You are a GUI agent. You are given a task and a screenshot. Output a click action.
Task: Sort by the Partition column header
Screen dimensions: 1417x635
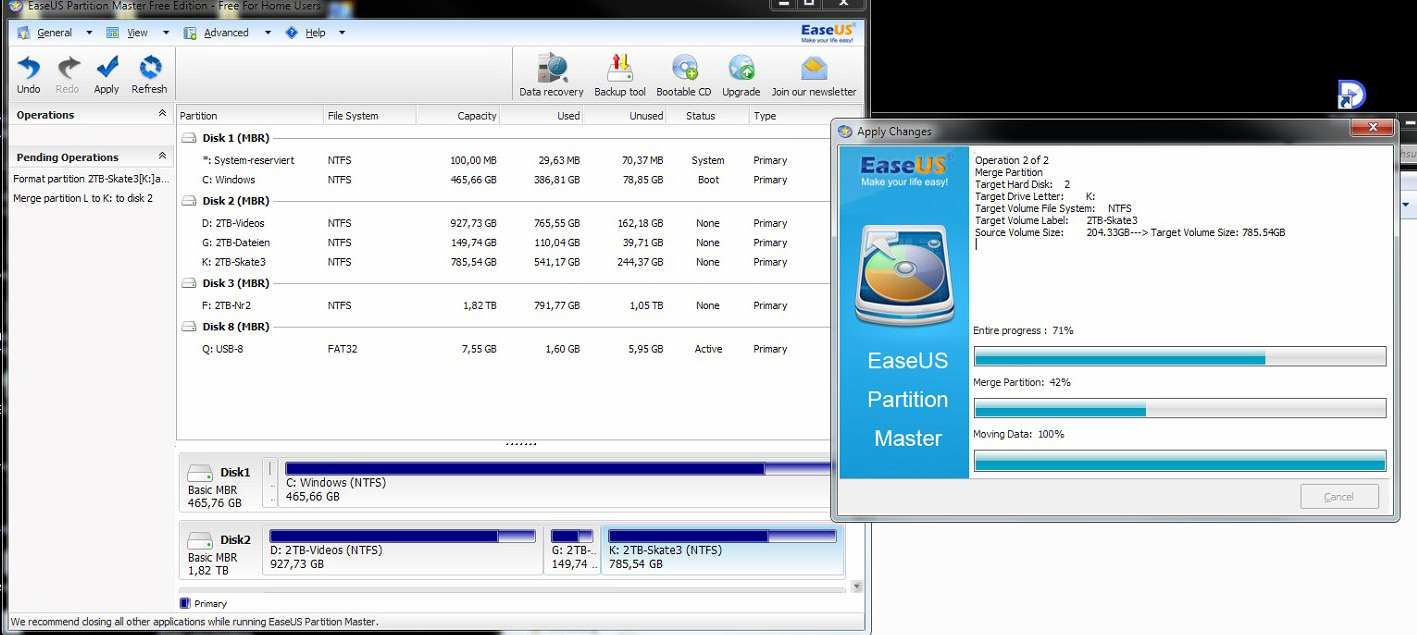(x=250, y=116)
